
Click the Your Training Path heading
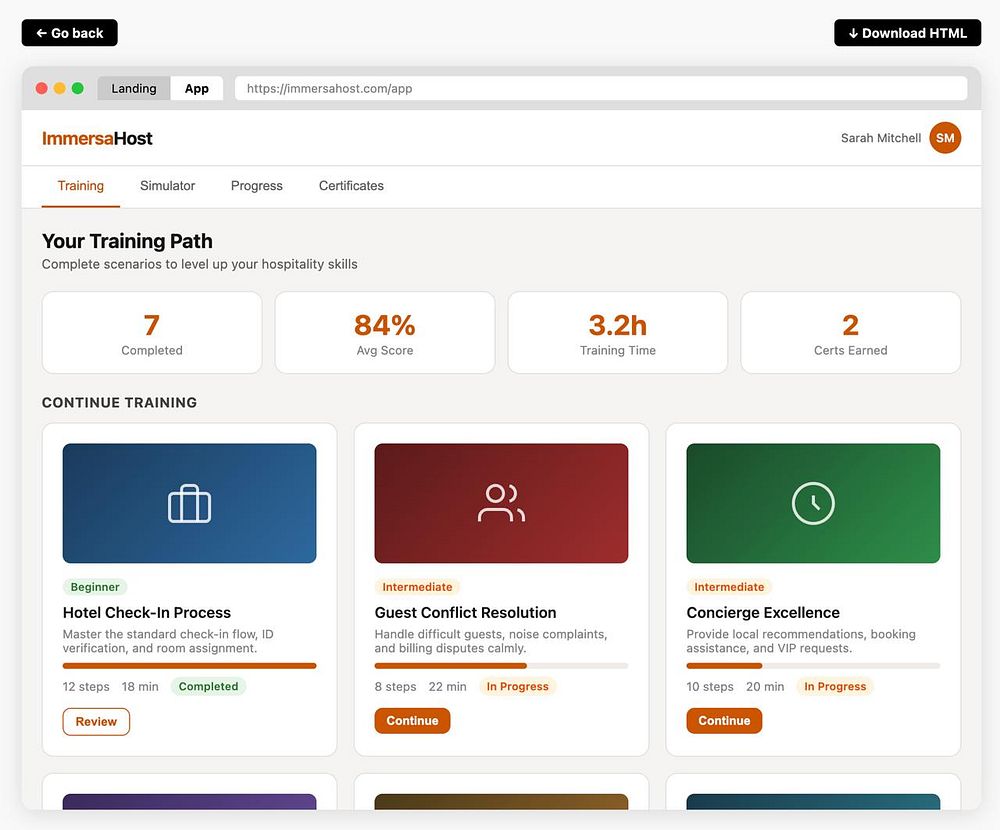(127, 241)
